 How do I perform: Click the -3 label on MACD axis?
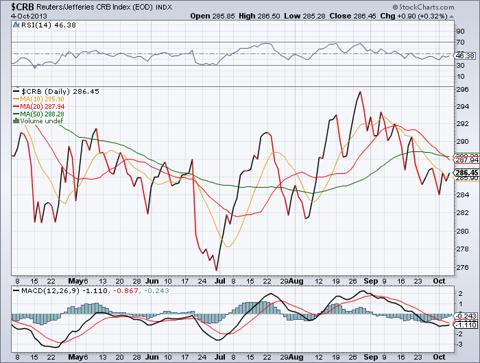click(460, 344)
